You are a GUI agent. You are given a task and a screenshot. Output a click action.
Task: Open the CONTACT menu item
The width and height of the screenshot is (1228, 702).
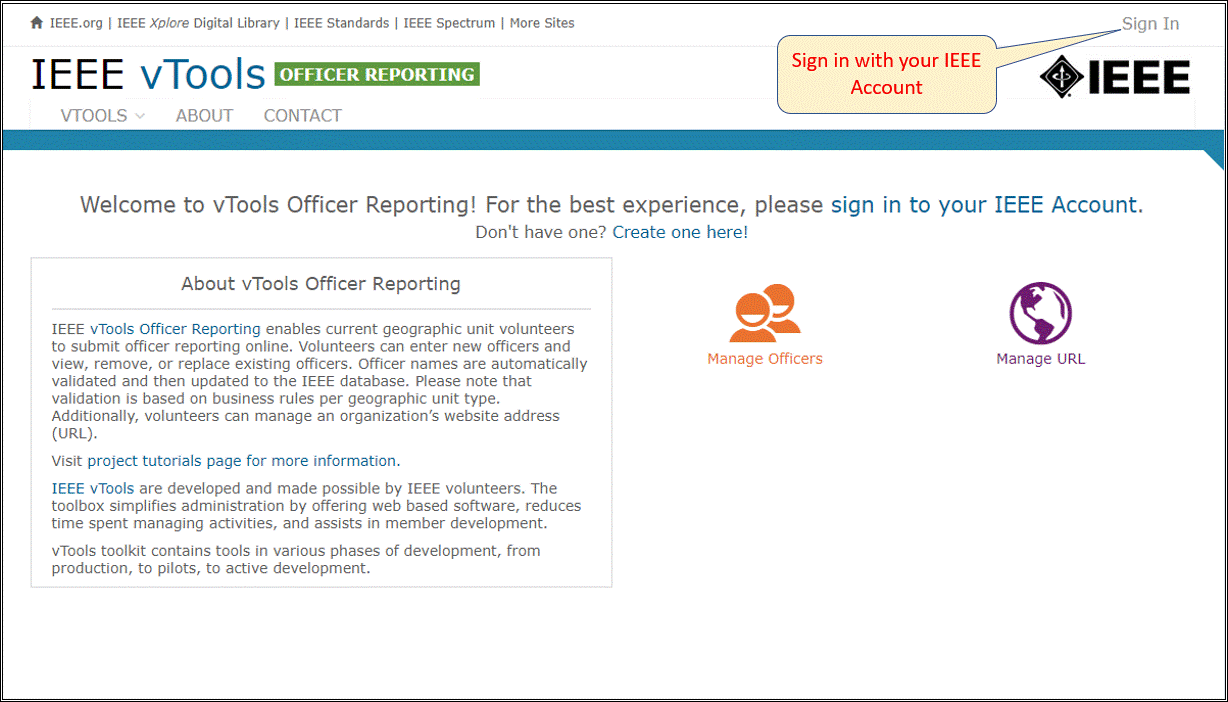click(302, 115)
